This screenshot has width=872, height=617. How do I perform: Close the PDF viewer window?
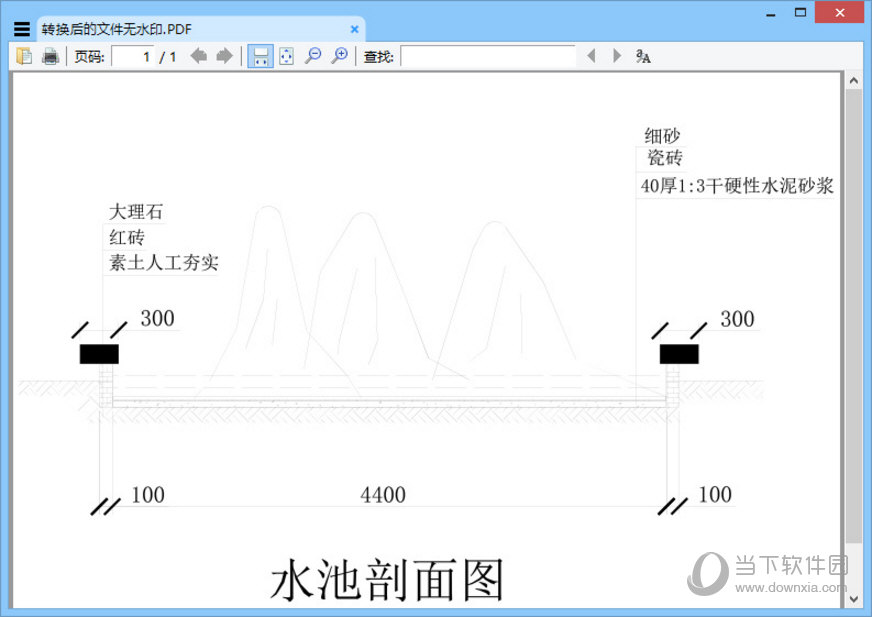(x=840, y=12)
